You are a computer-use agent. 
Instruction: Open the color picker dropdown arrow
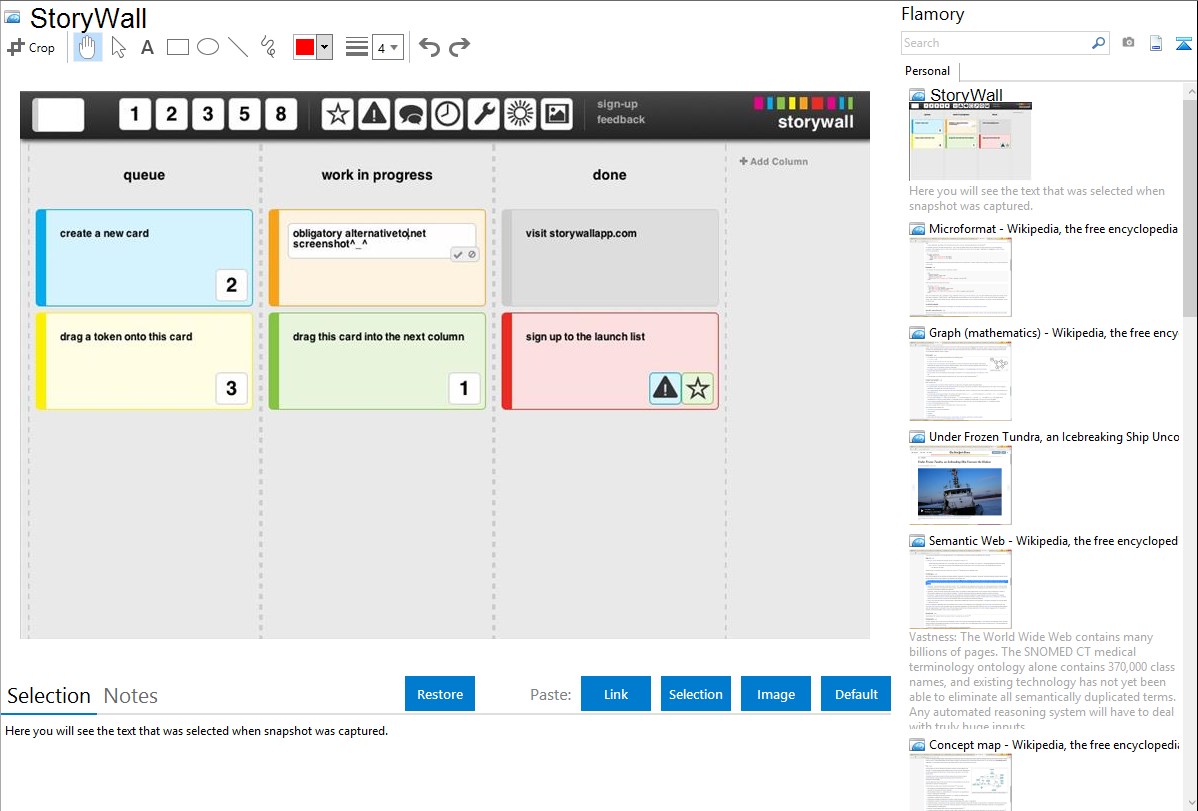325,47
